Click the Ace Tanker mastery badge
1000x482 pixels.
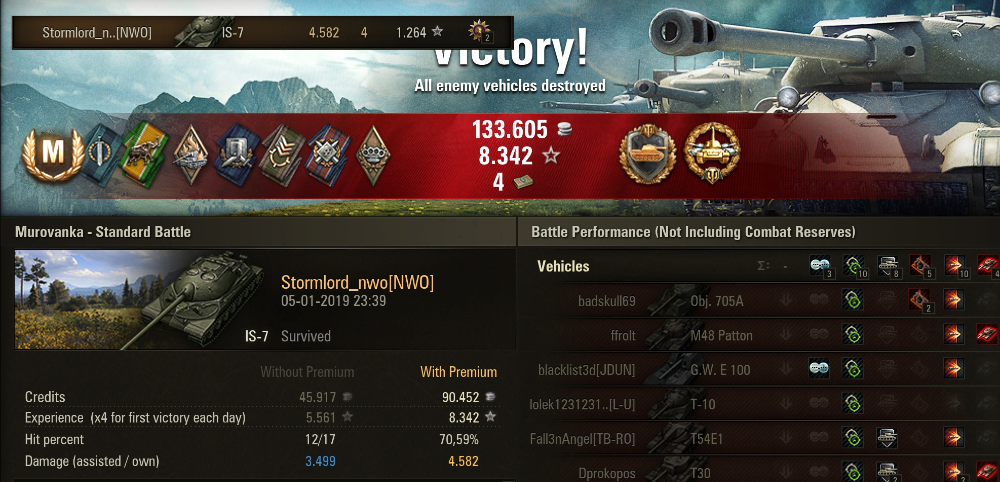[53, 154]
